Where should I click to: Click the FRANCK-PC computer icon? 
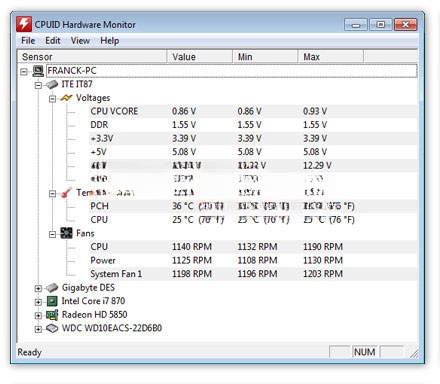38,71
